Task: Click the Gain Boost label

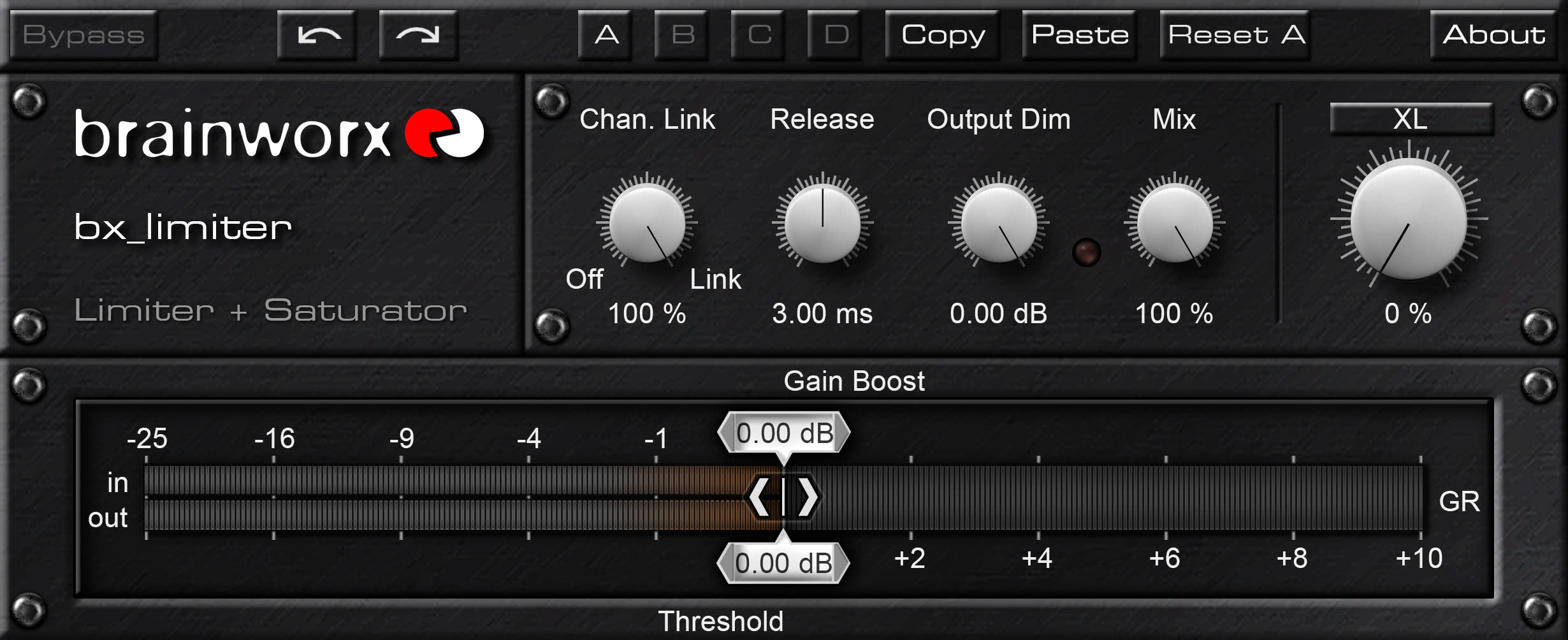Action: click(x=854, y=381)
